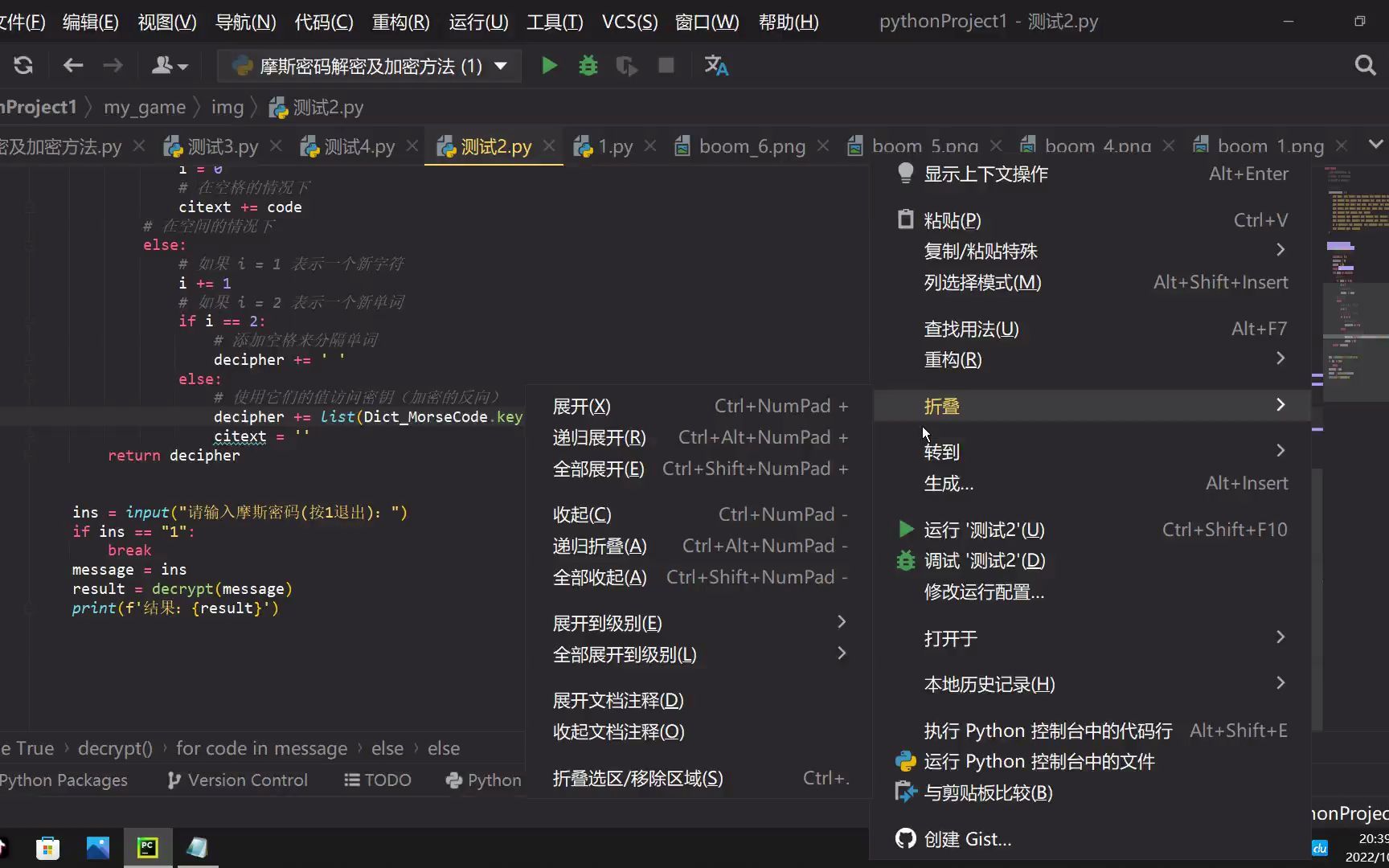Viewport: 1389px width, 868px height.
Task: Open the TODO tool window
Action: 377,780
